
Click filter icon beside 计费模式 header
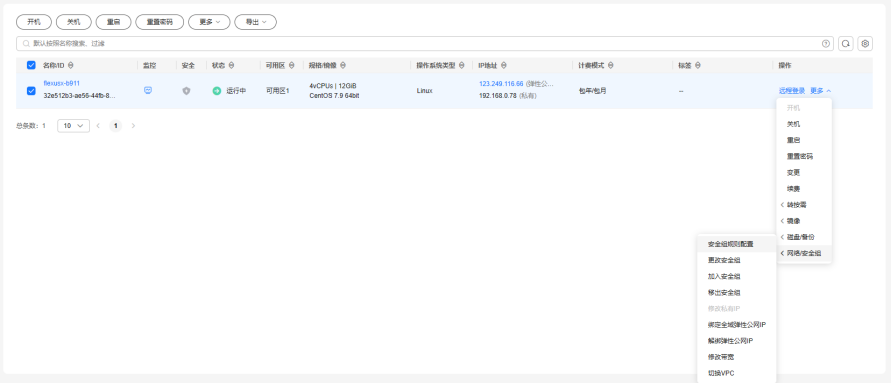pyautogui.click(x=610, y=65)
